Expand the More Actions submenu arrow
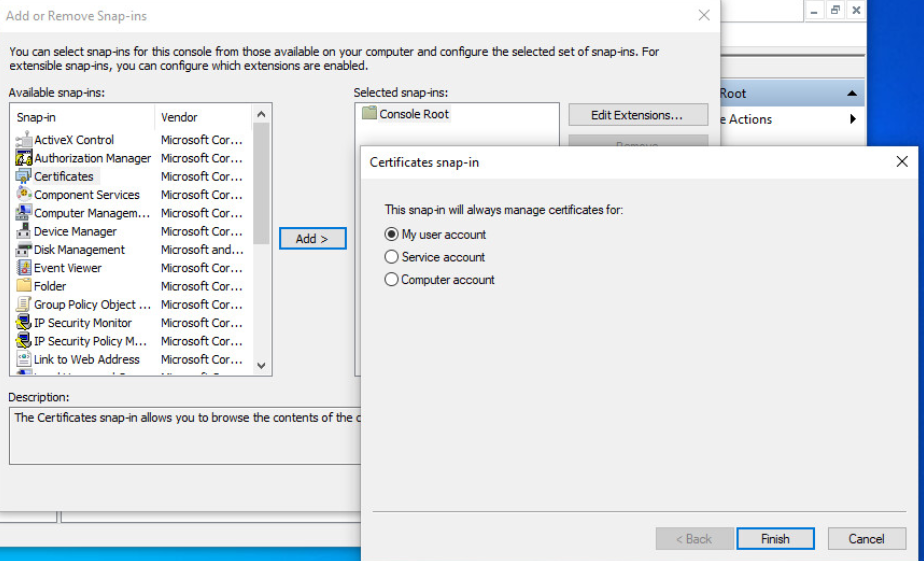The image size is (924, 561). [853, 119]
